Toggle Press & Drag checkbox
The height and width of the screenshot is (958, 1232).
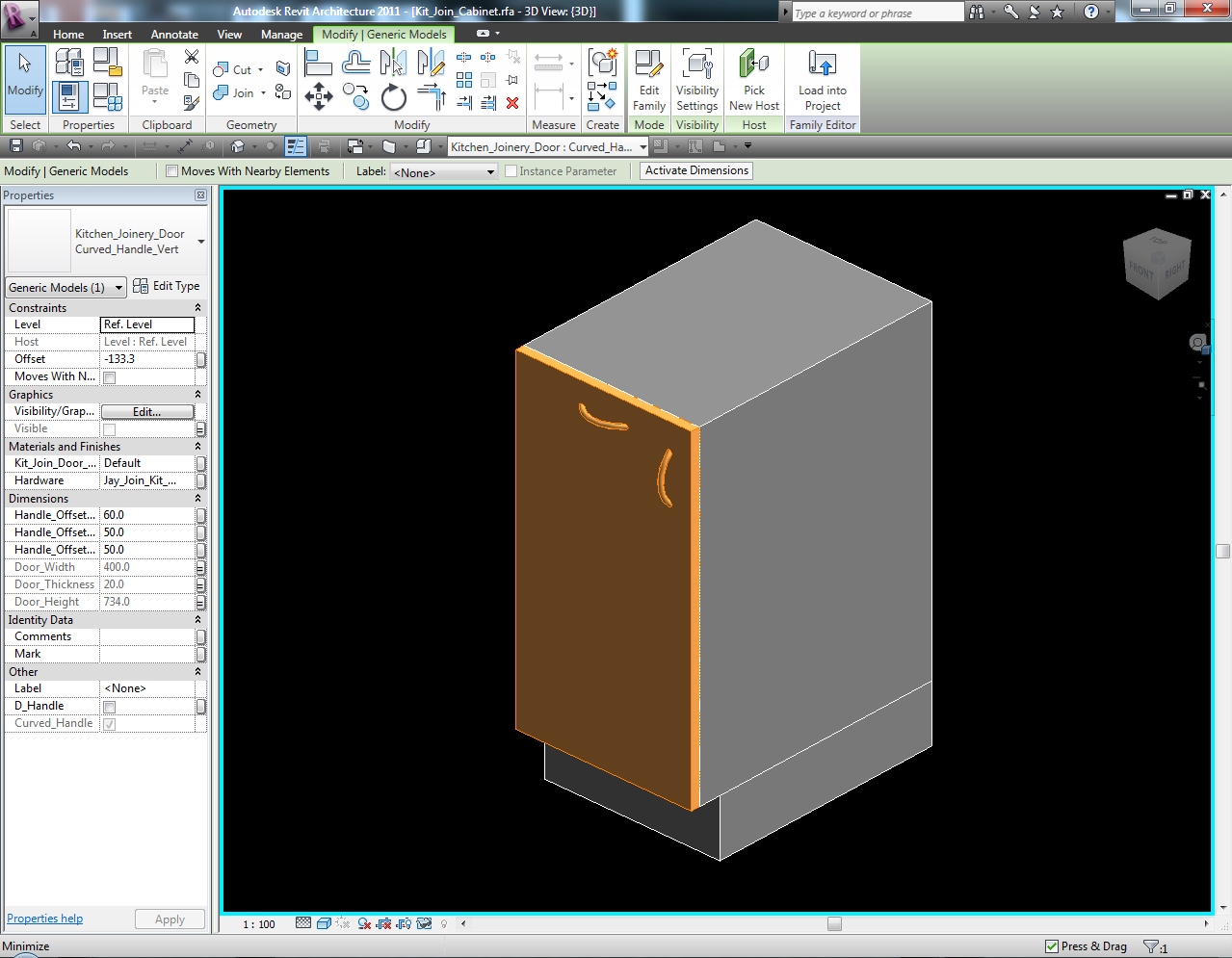pos(1052,946)
